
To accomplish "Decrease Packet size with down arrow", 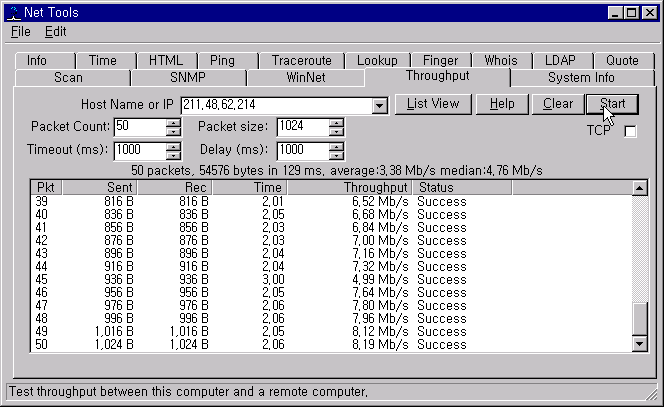I will (336, 131).
